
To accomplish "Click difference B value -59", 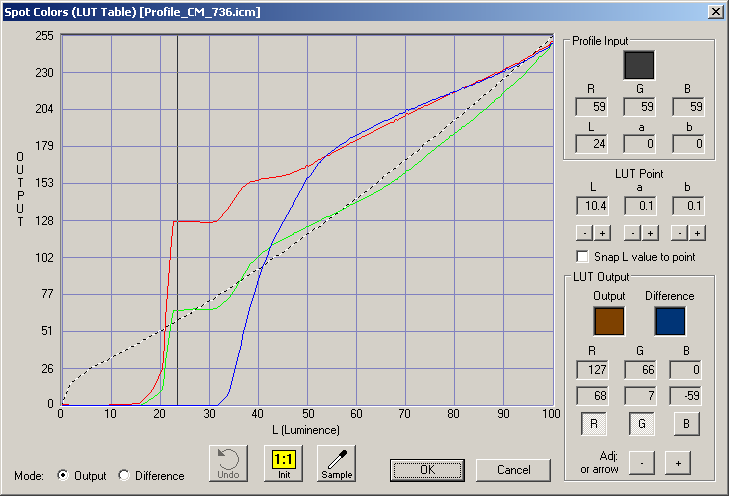I will click(x=686, y=396).
